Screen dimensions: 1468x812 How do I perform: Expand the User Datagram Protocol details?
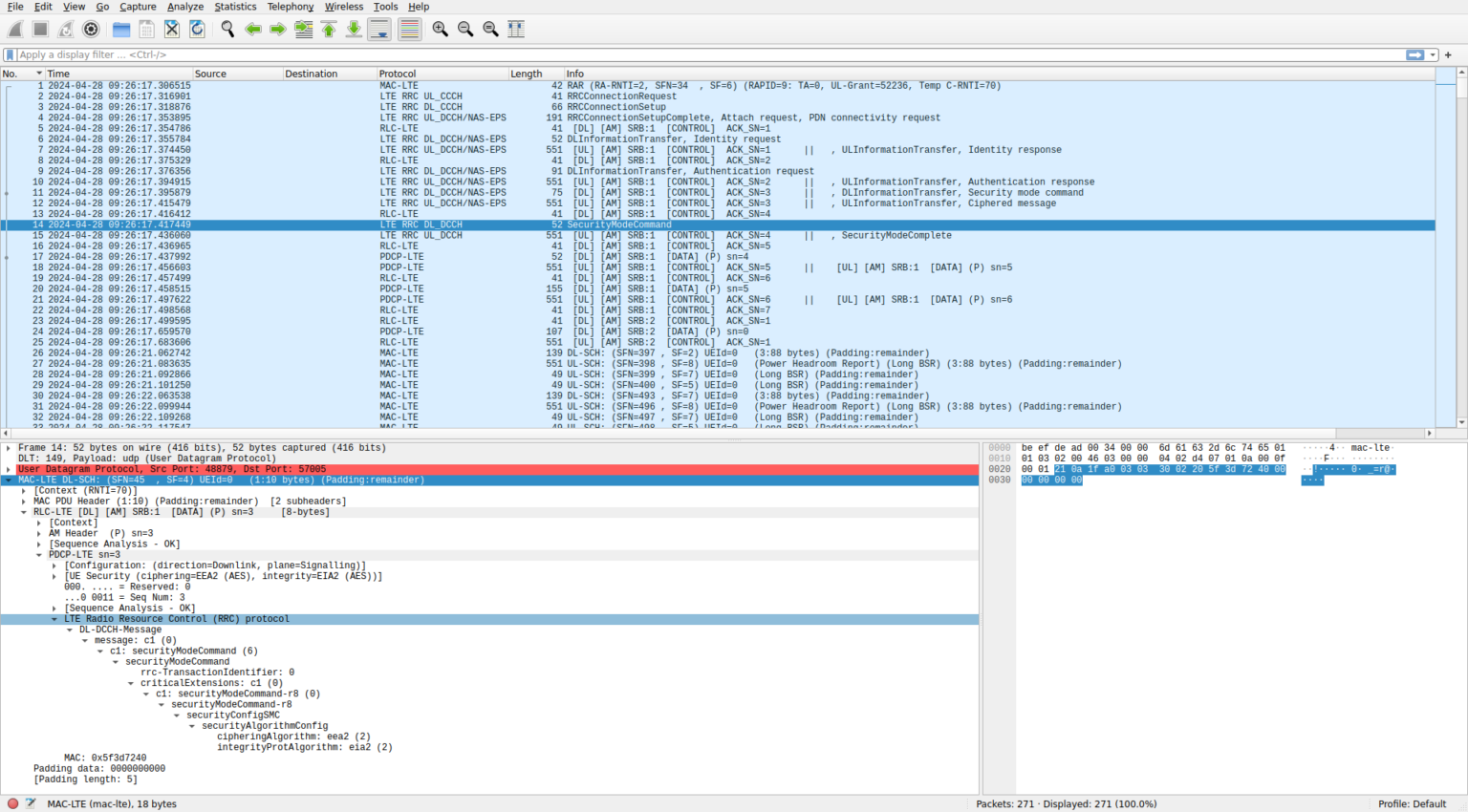coord(10,468)
